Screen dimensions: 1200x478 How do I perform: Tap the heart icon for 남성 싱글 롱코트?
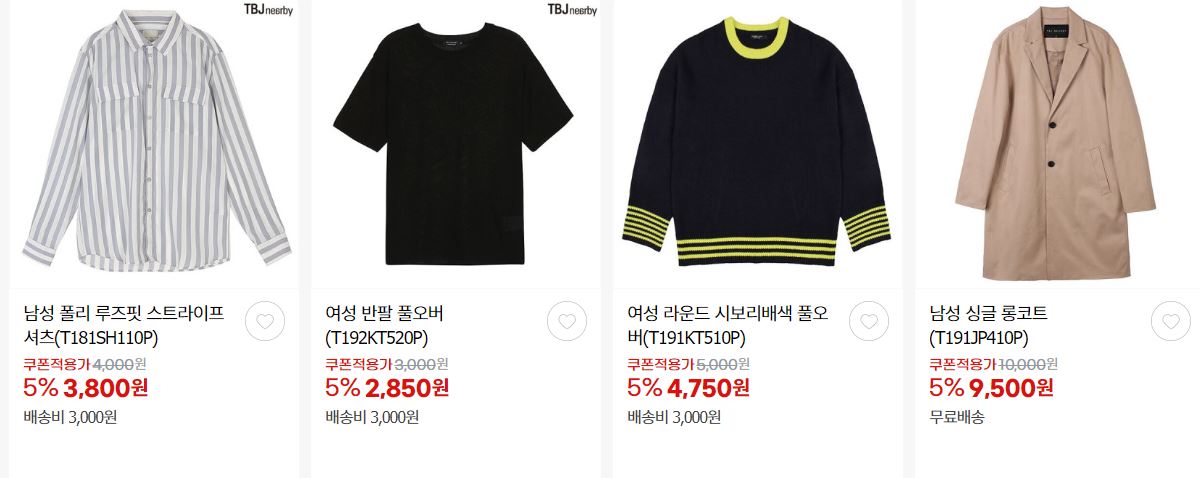tap(1171, 321)
